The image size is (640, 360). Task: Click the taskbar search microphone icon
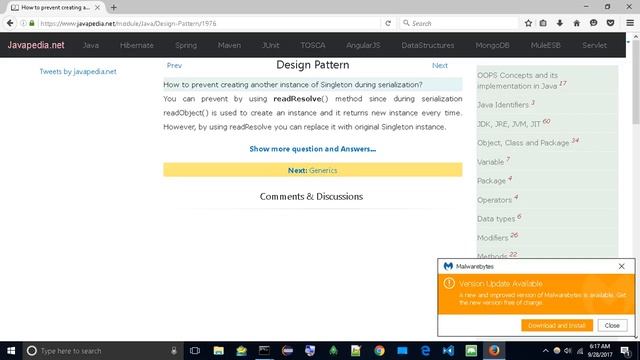coord(174,351)
